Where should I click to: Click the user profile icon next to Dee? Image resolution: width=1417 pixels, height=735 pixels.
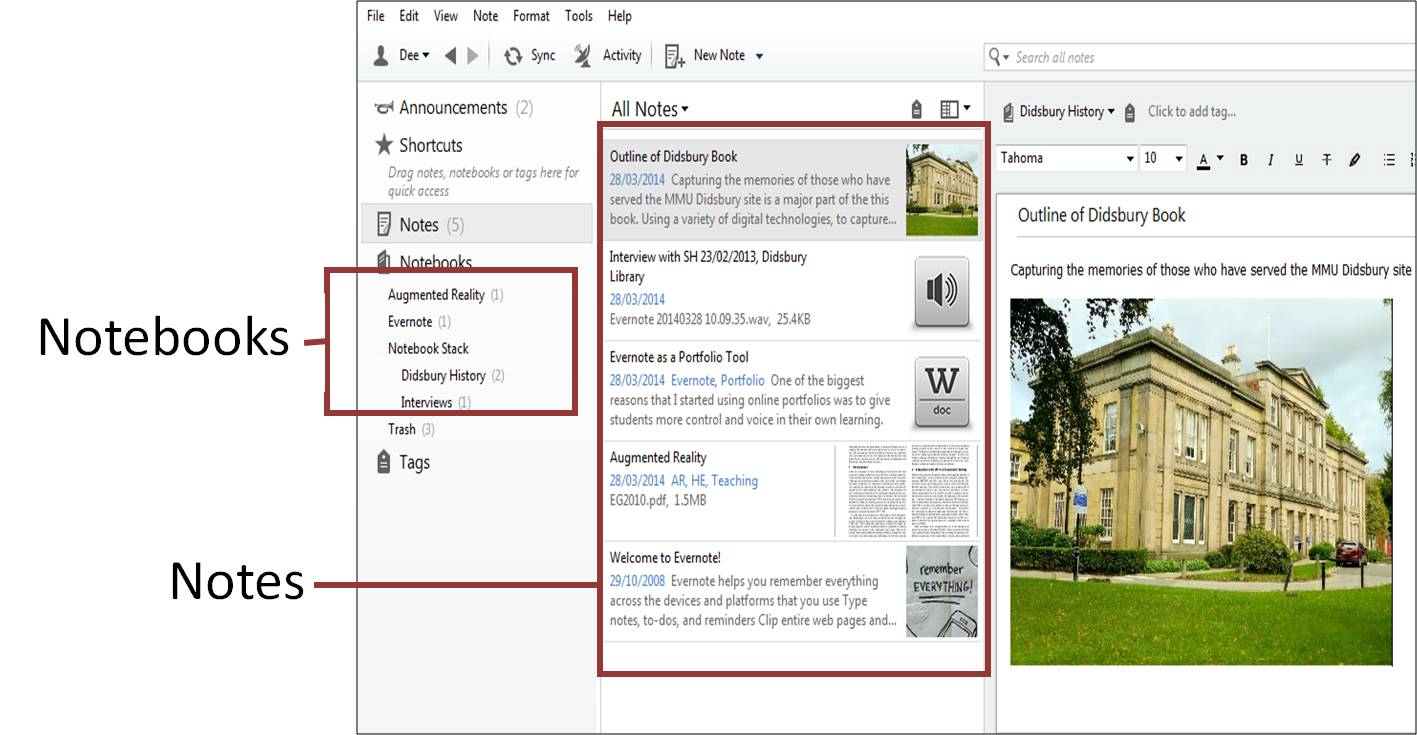(x=379, y=55)
